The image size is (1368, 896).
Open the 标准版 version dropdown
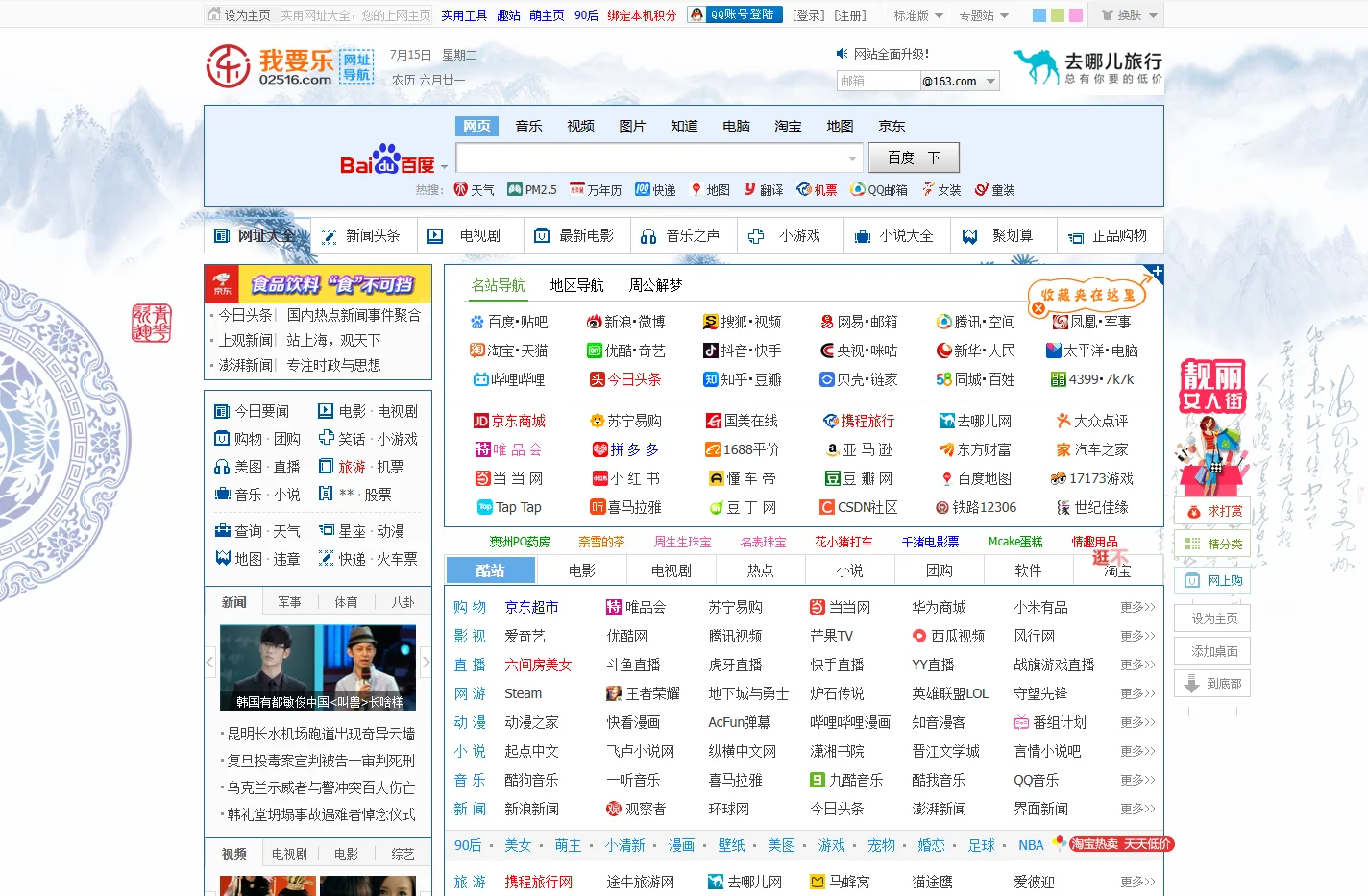point(918,15)
